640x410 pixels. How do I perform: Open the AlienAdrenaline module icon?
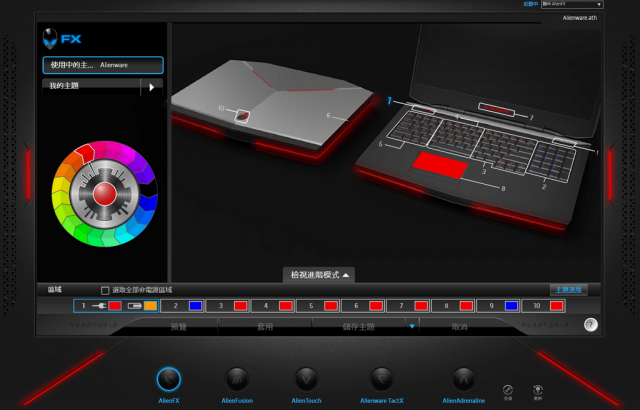click(463, 379)
